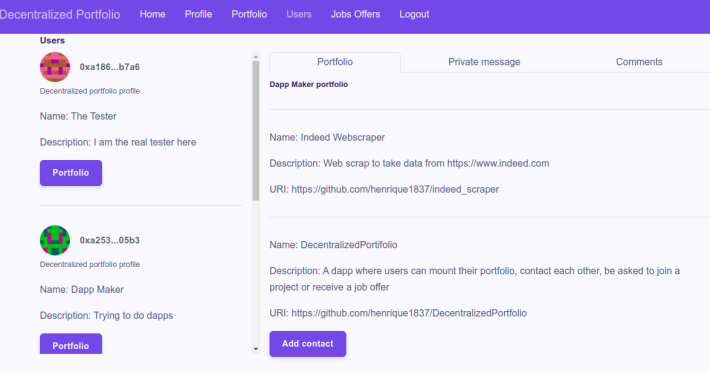This screenshot has height=372, width=710.
Task: Click the scrollbar up arrow in users list
Action: [x=256, y=57]
